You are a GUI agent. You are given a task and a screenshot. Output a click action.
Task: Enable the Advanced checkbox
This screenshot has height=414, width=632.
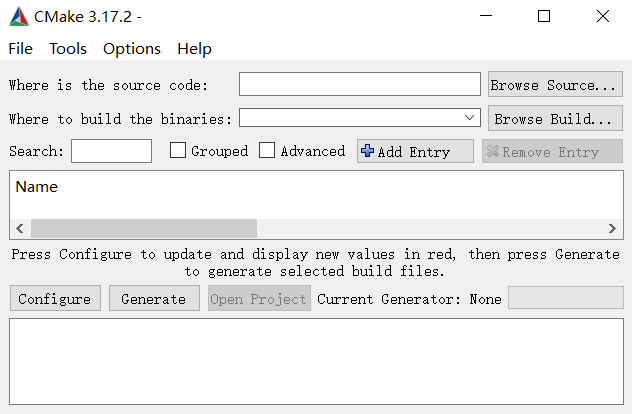coord(267,150)
